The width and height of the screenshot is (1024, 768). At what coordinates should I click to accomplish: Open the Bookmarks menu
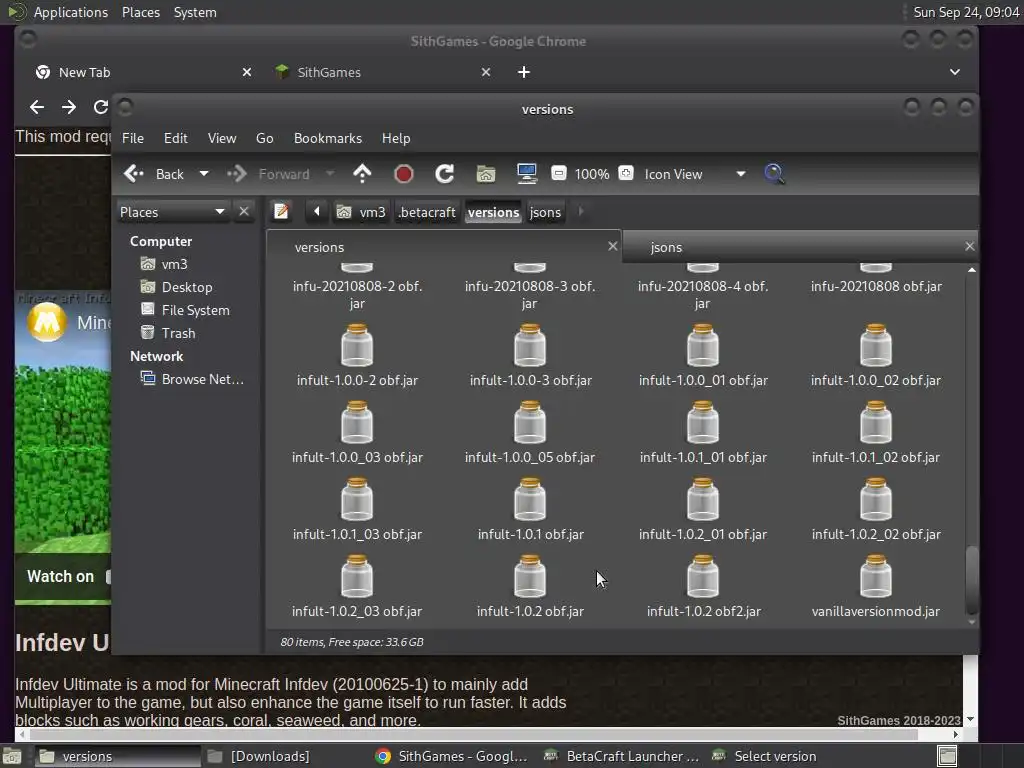pyautogui.click(x=328, y=138)
